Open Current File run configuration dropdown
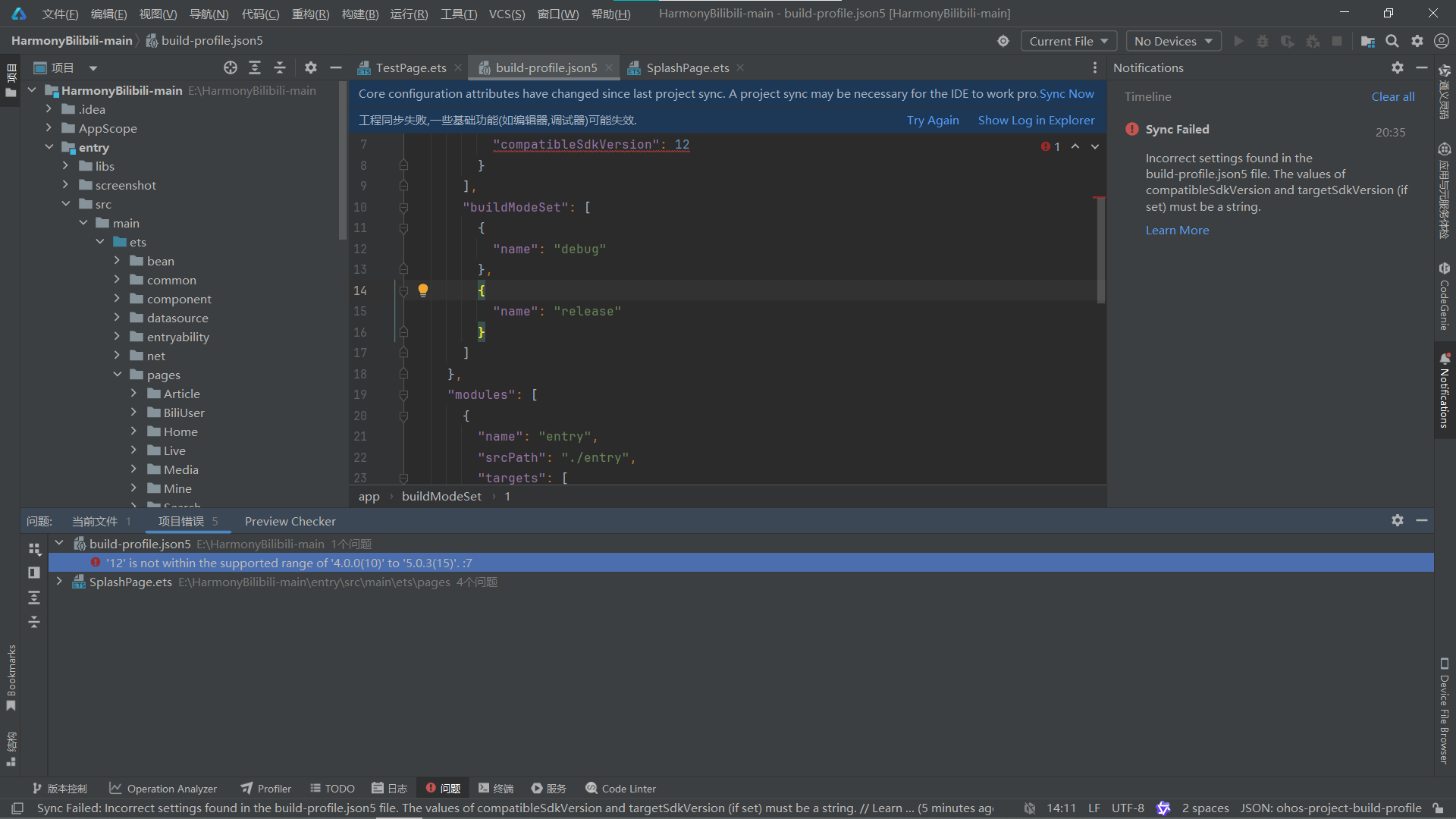Viewport: 1456px width, 819px height. [x=1068, y=41]
